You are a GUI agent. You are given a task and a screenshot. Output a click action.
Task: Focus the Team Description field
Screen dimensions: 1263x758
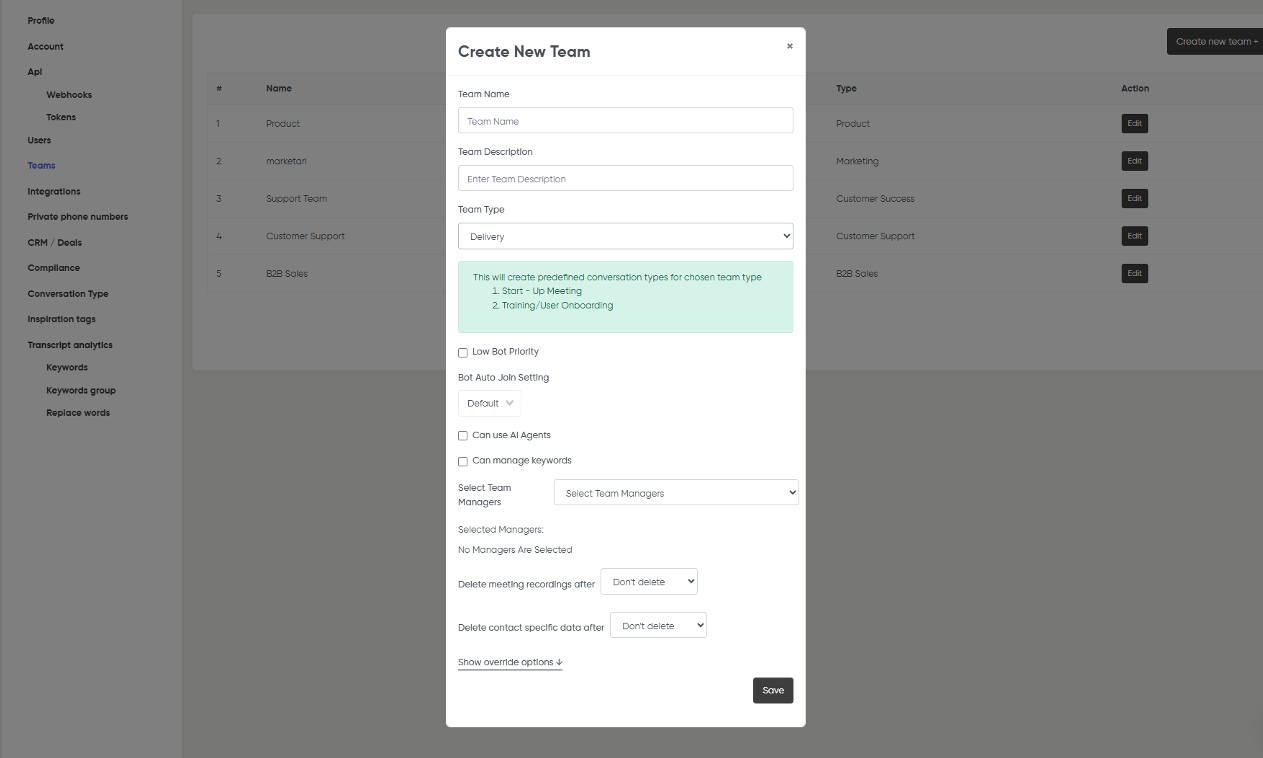point(625,179)
